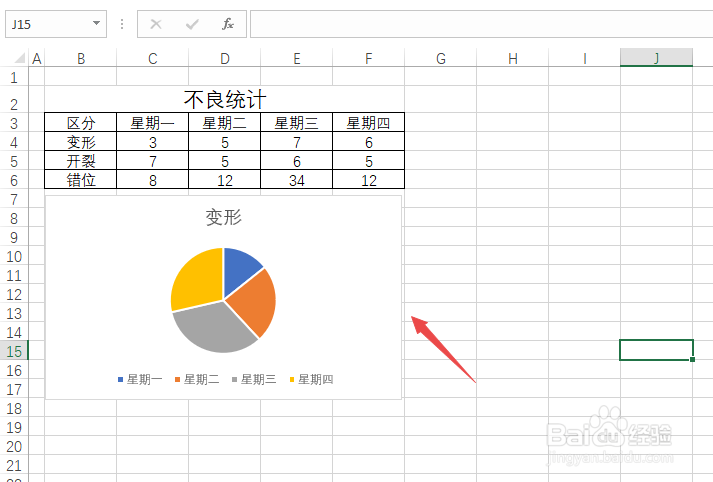Viewport: 713px width, 482px height.
Task: Select row 6 header
Action: pos(14,180)
